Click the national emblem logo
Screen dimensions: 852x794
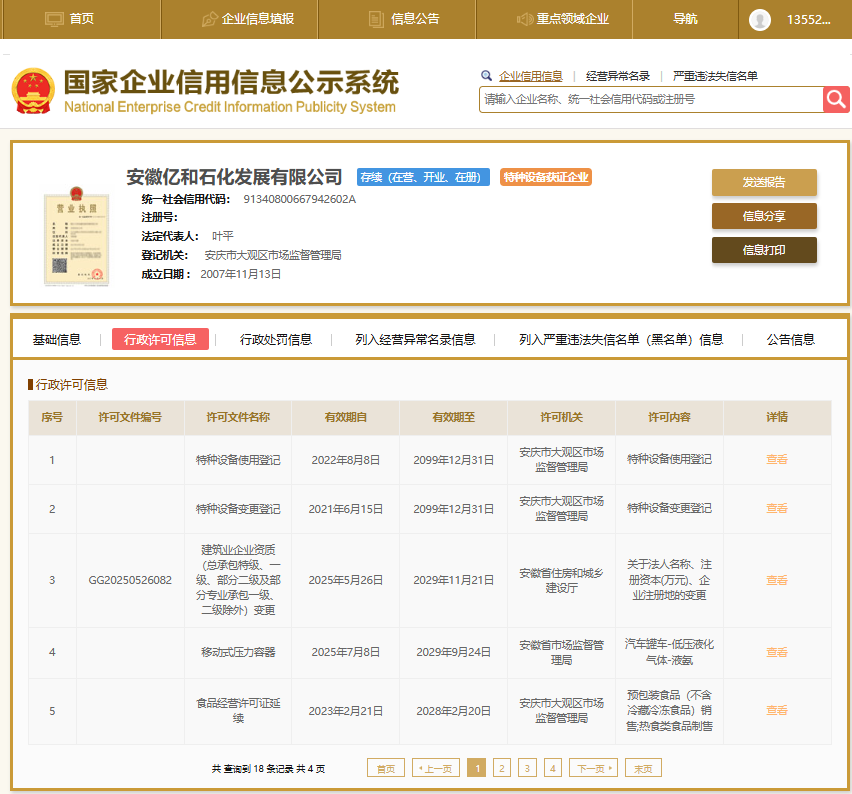(x=33, y=91)
